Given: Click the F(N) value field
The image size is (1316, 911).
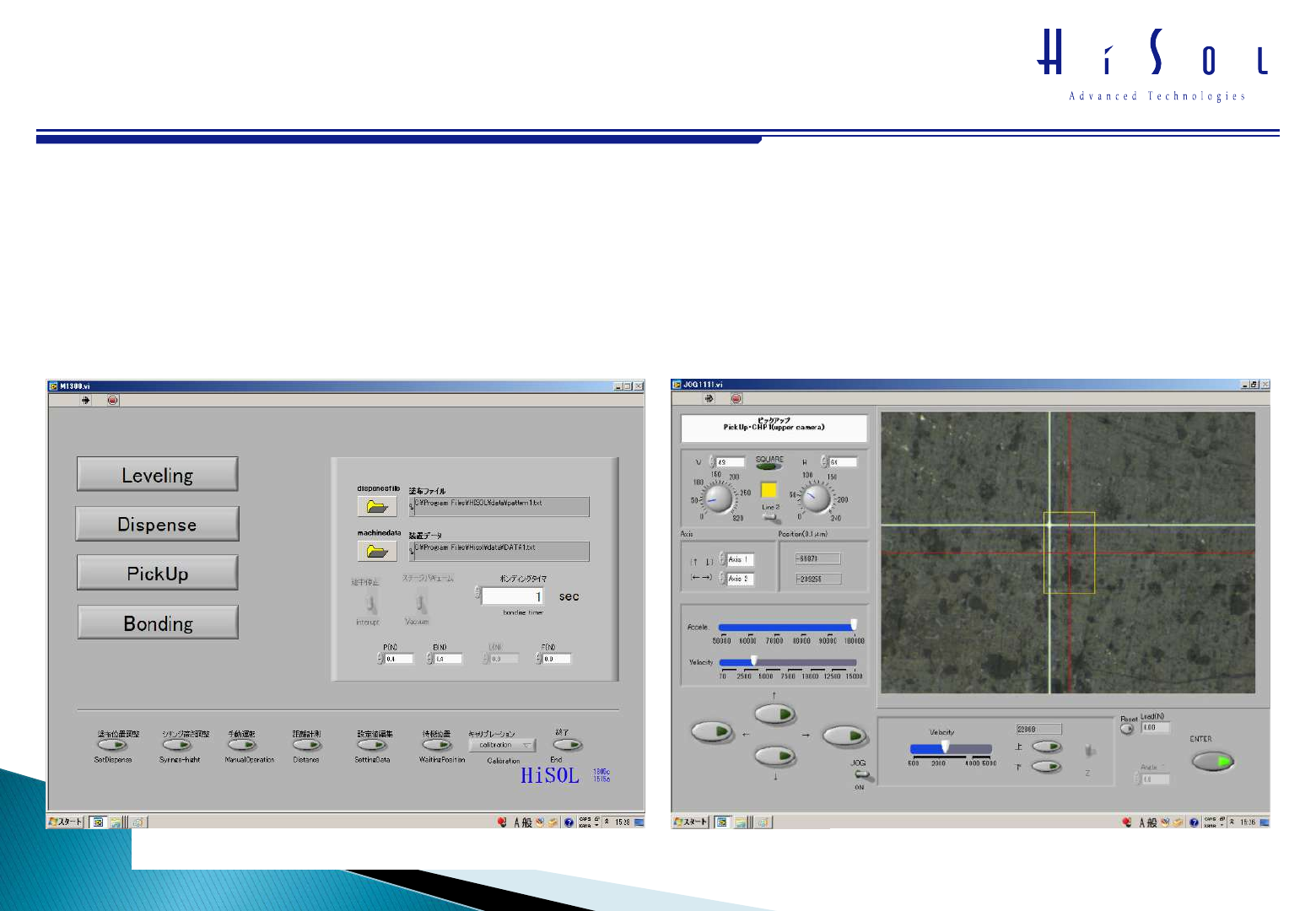Looking at the screenshot, I should point(558,659).
